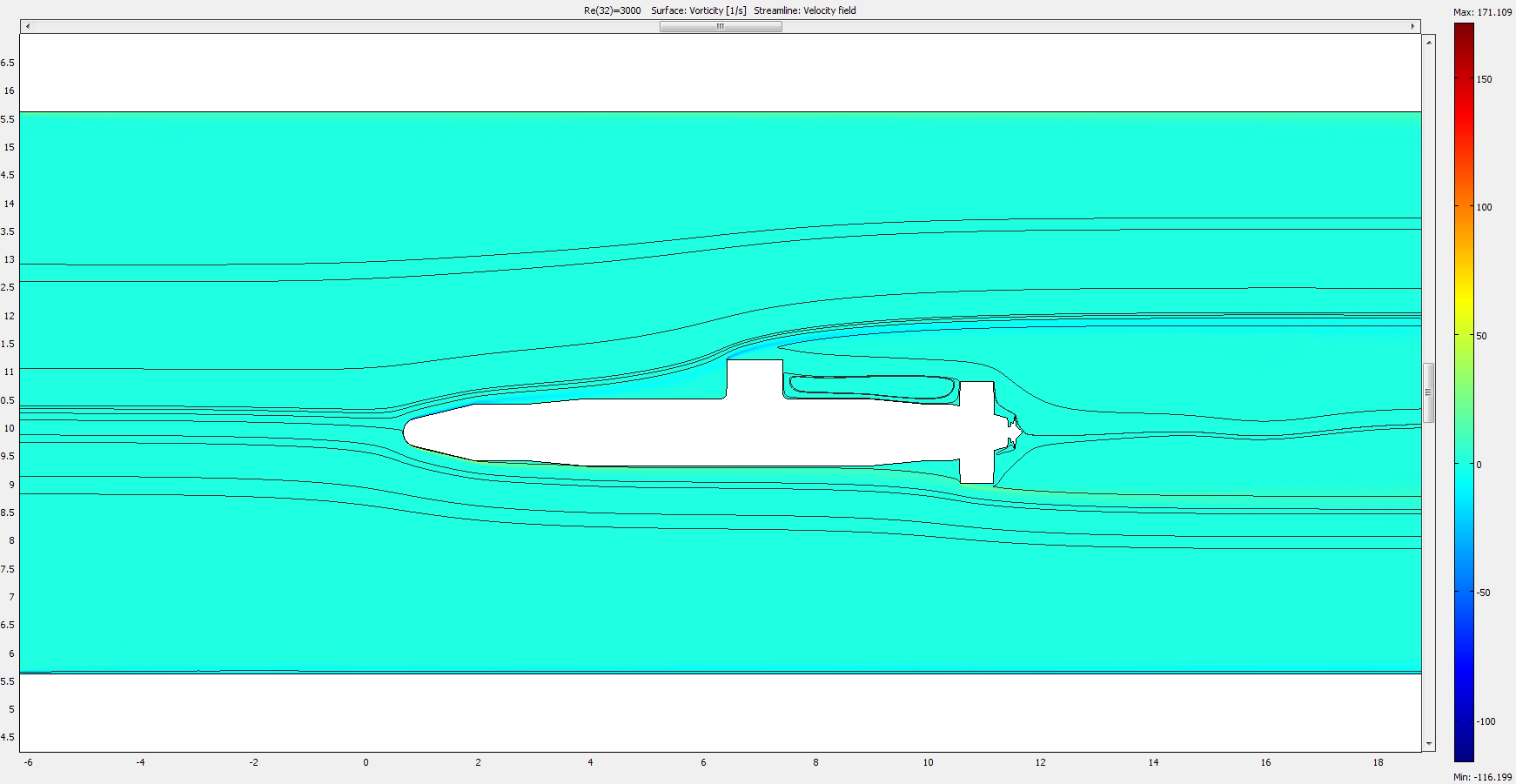Click the submarine conning tower
This screenshot has width=1516, height=784.
(755, 379)
